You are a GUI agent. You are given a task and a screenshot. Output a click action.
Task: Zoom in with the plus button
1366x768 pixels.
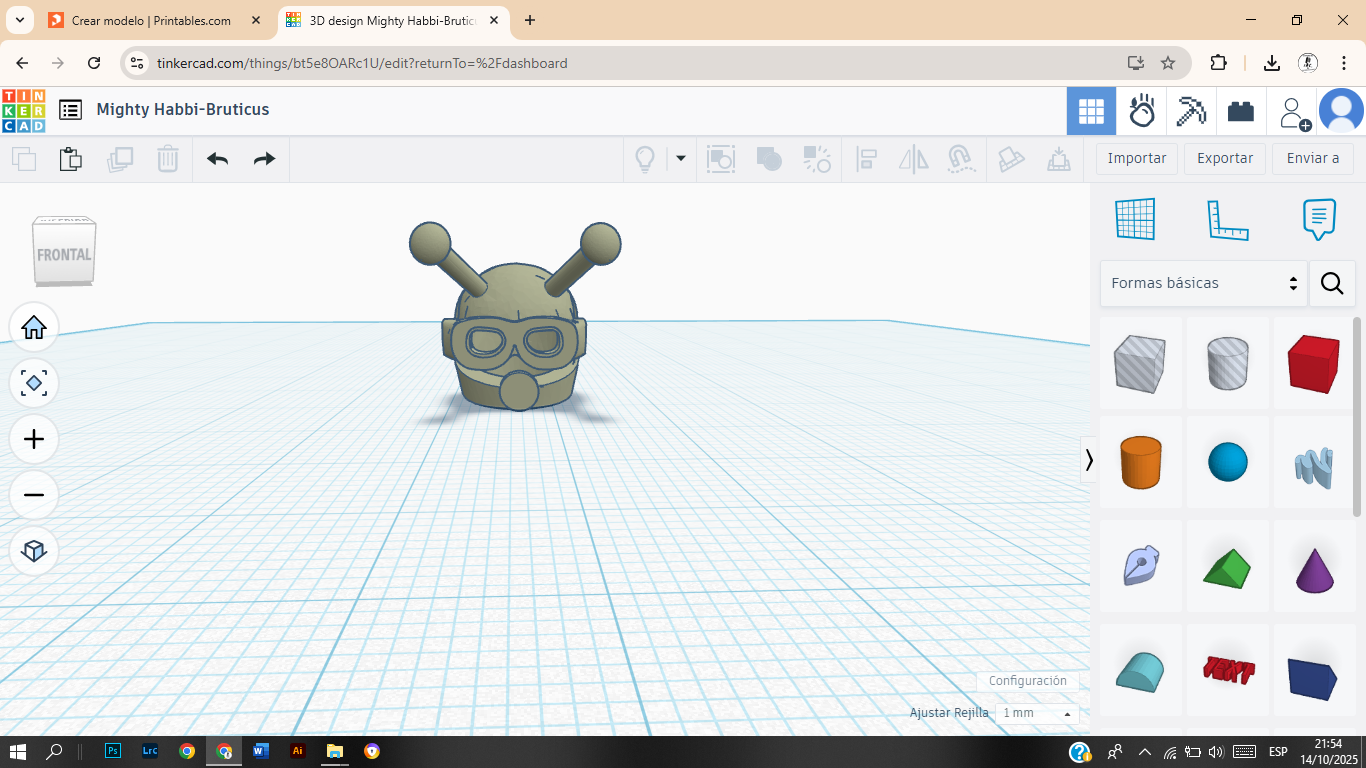click(34, 439)
